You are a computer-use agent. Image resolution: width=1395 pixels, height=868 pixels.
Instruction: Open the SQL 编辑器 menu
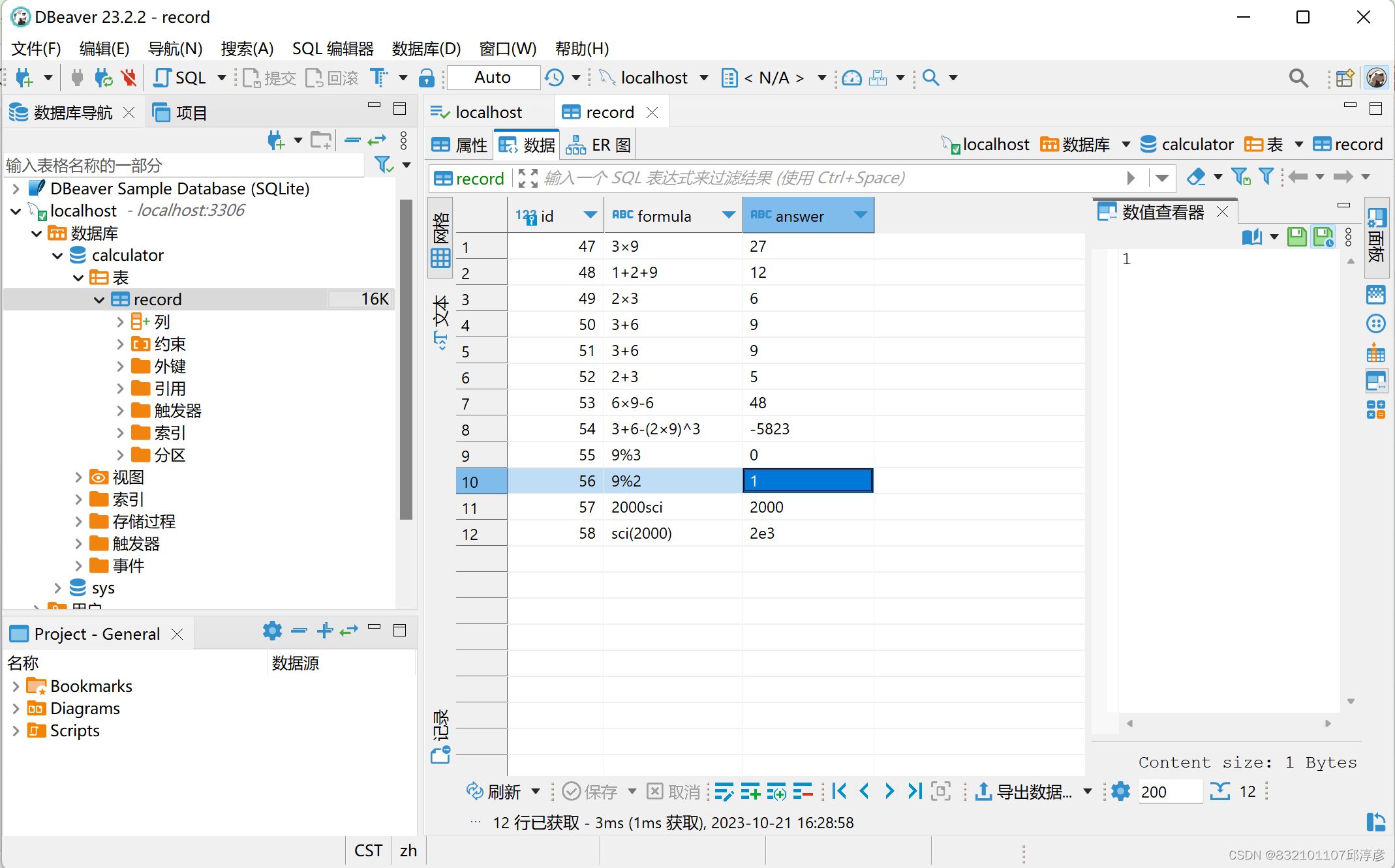332,48
